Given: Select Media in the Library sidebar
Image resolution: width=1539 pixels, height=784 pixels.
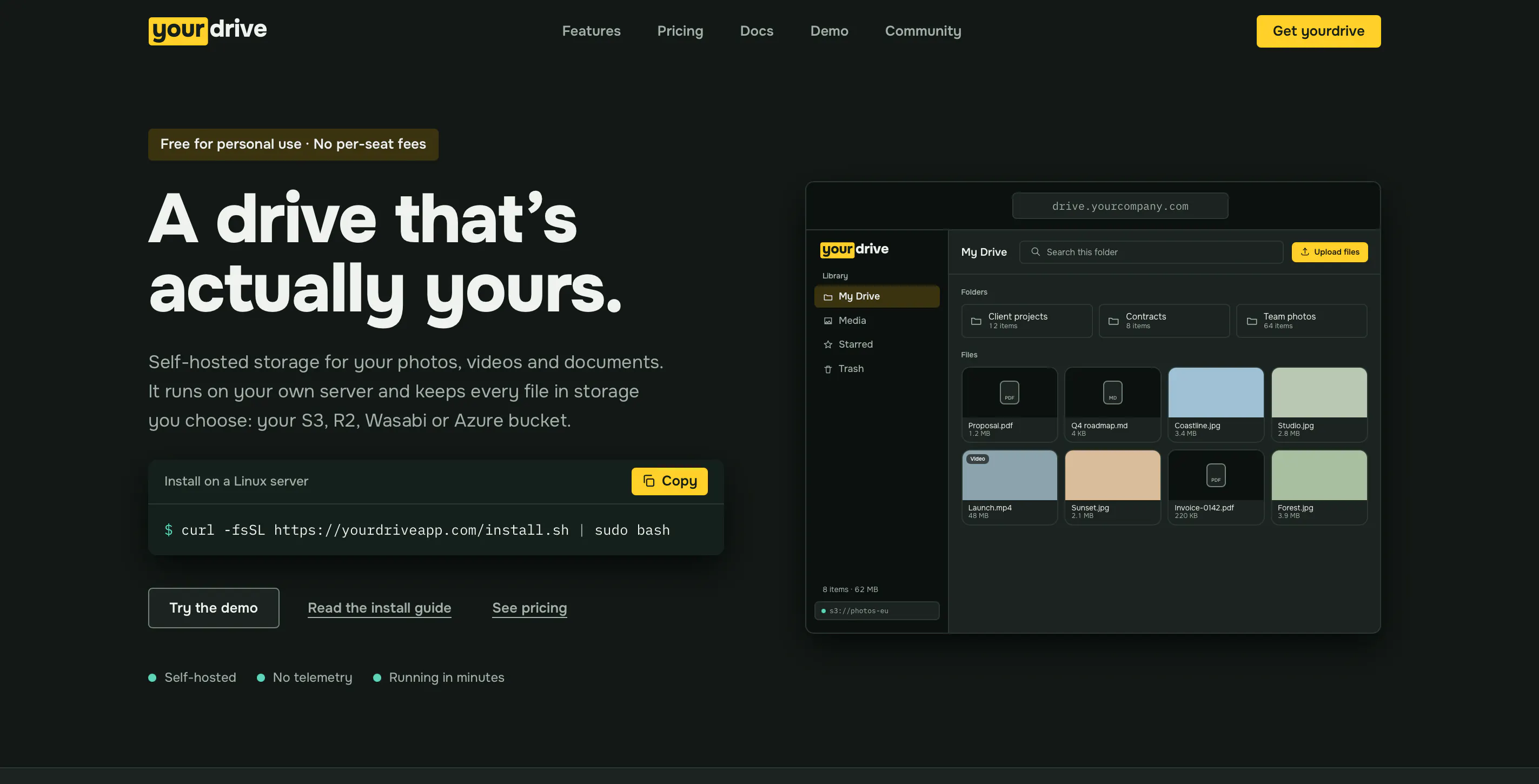Looking at the screenshot, I should [877, 321].
